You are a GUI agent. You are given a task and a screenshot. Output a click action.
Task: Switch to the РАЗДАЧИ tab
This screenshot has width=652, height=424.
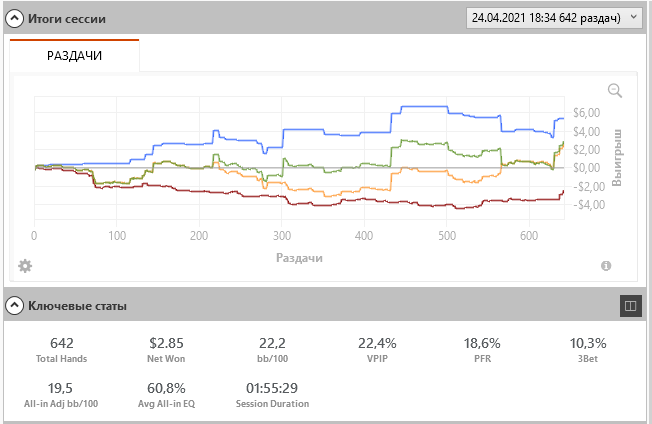[x=75, y=56]
